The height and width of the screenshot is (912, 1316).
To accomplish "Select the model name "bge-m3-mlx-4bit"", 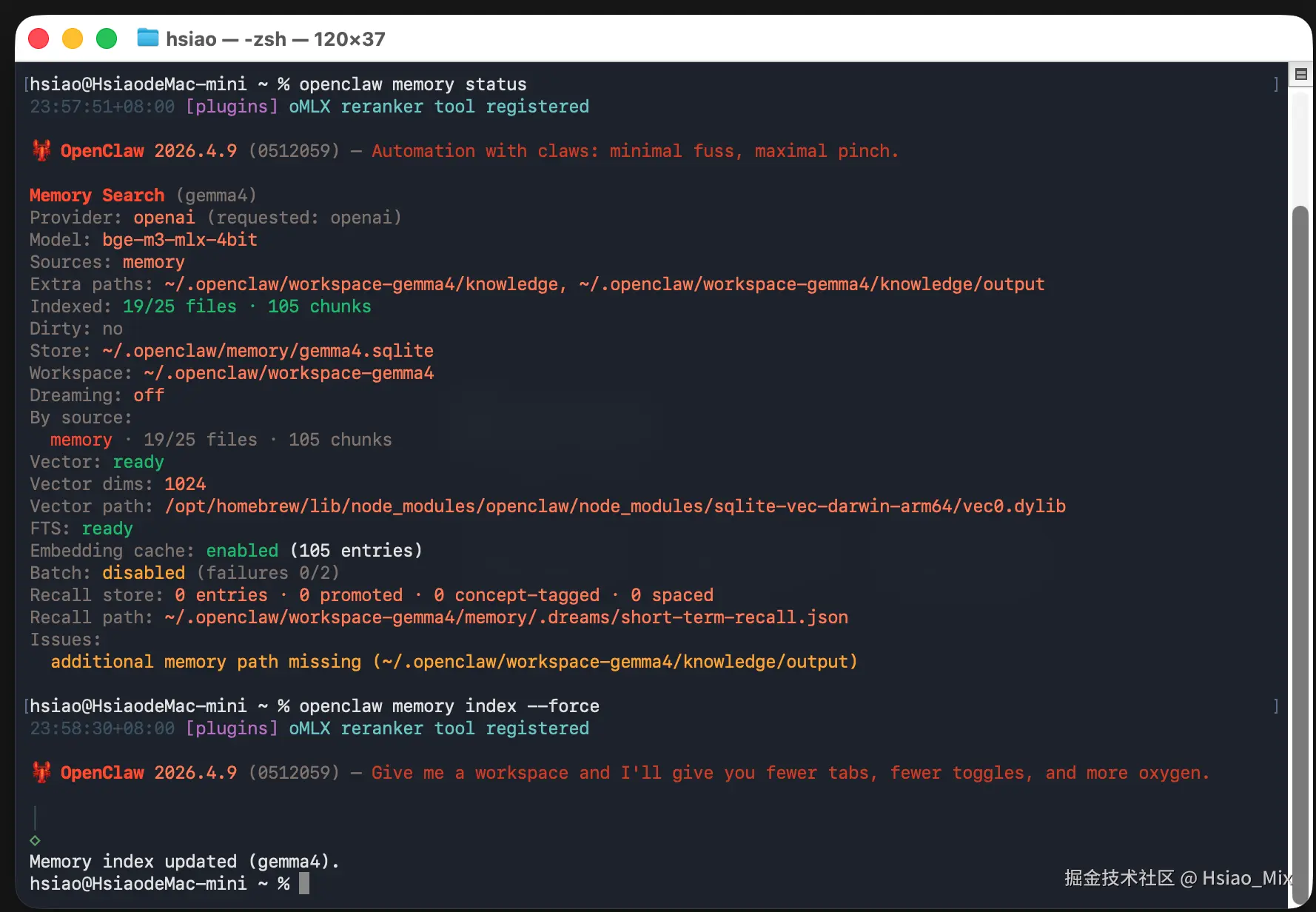I will point(180,240).
